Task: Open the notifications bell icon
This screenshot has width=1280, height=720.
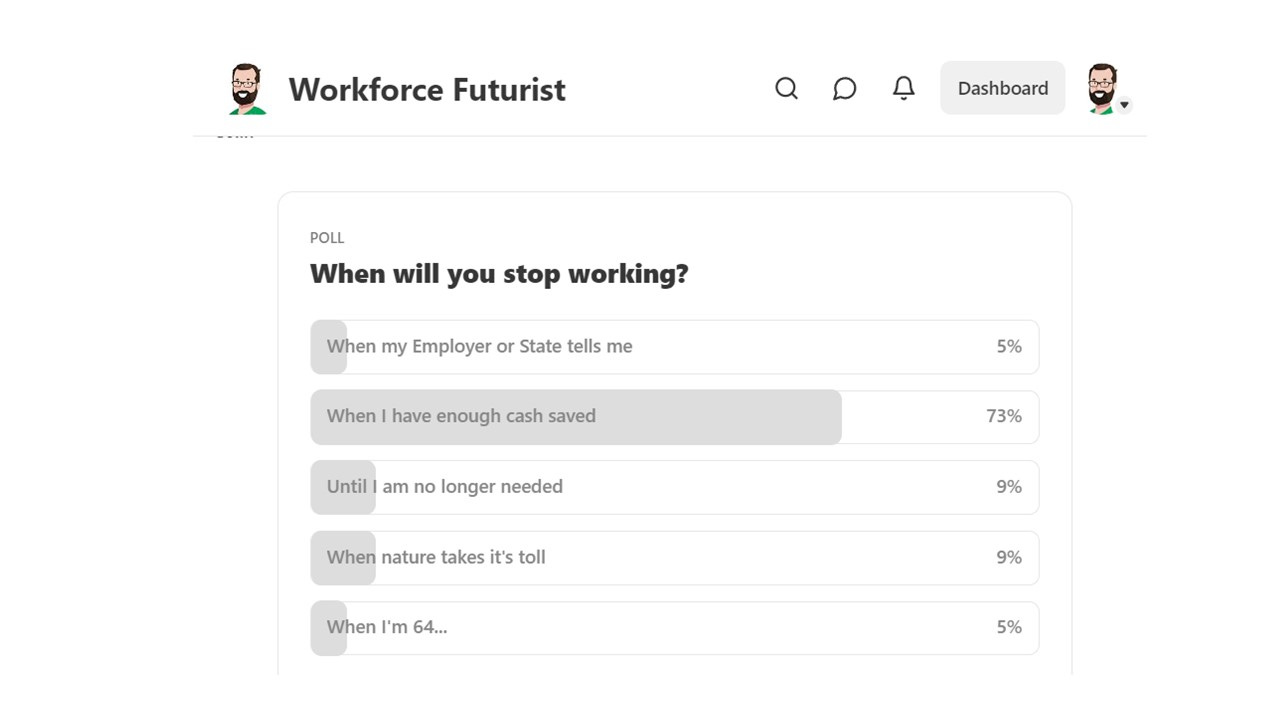Action: coord(903,88)
